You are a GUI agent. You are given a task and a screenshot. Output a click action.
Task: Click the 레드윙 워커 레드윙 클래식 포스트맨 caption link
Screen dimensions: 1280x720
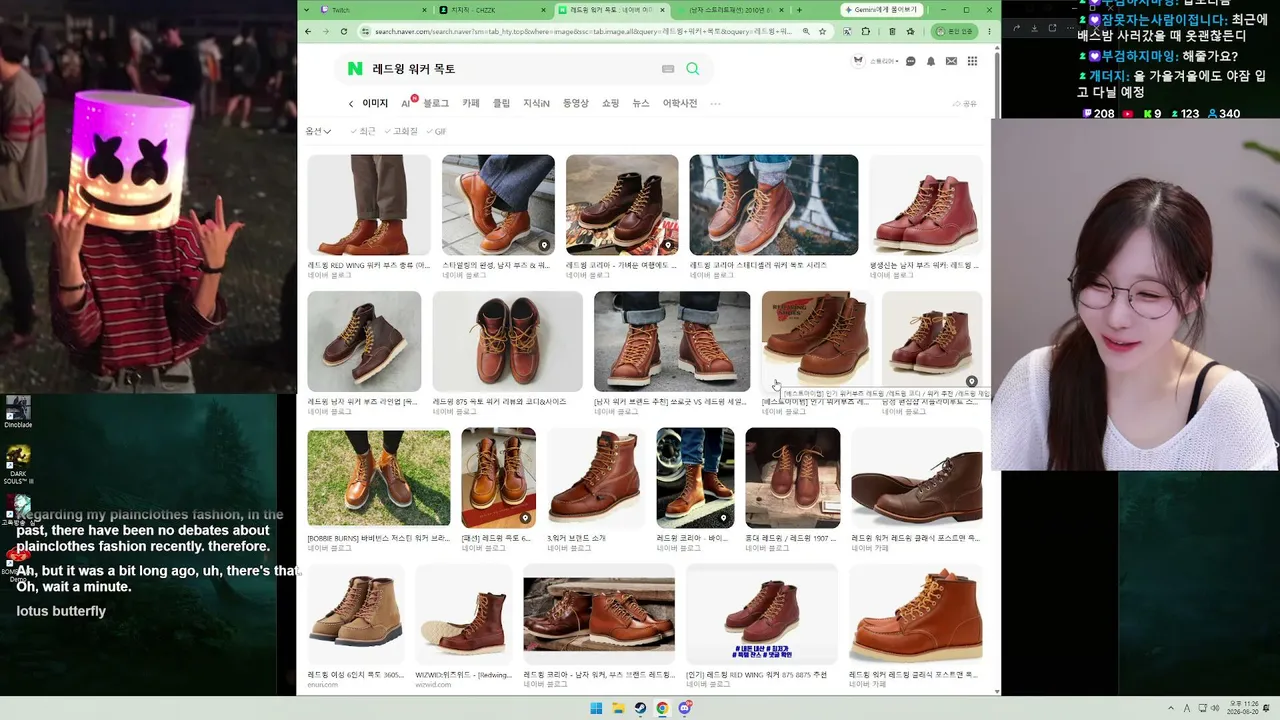pos(915,538)
